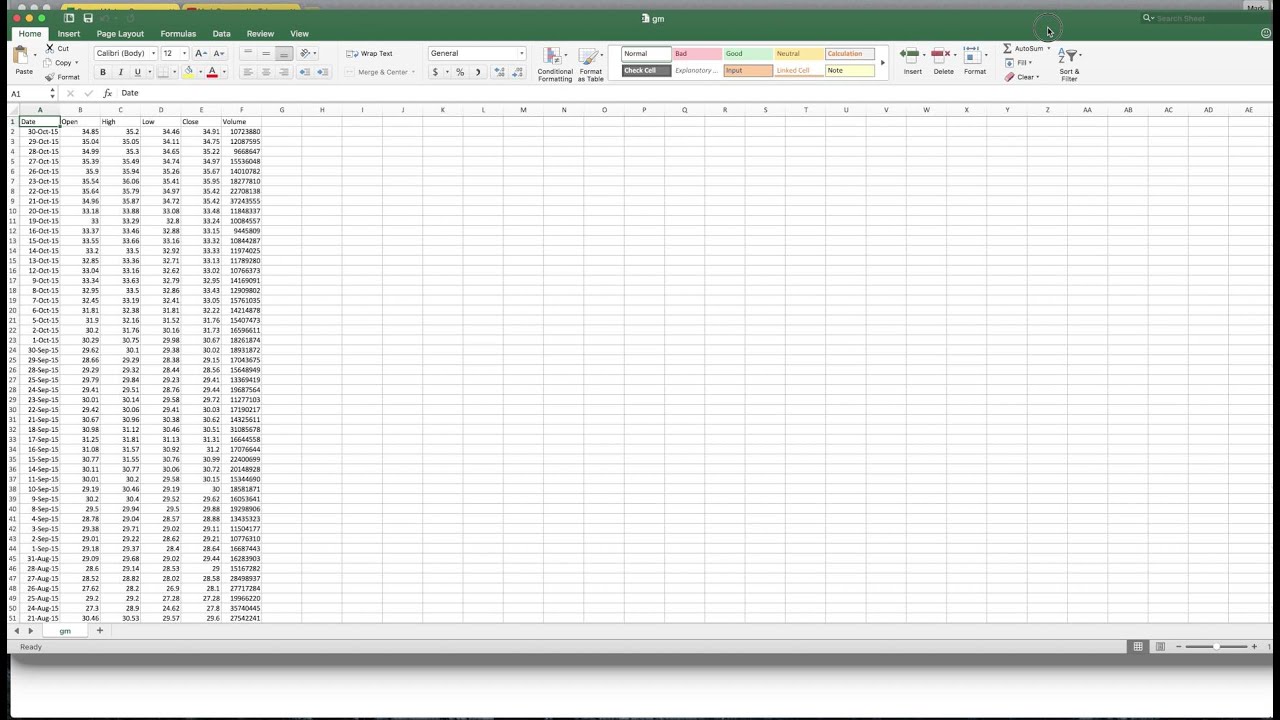Toggle the sidebar layout icon in title bar

click(x=69, y=18)
